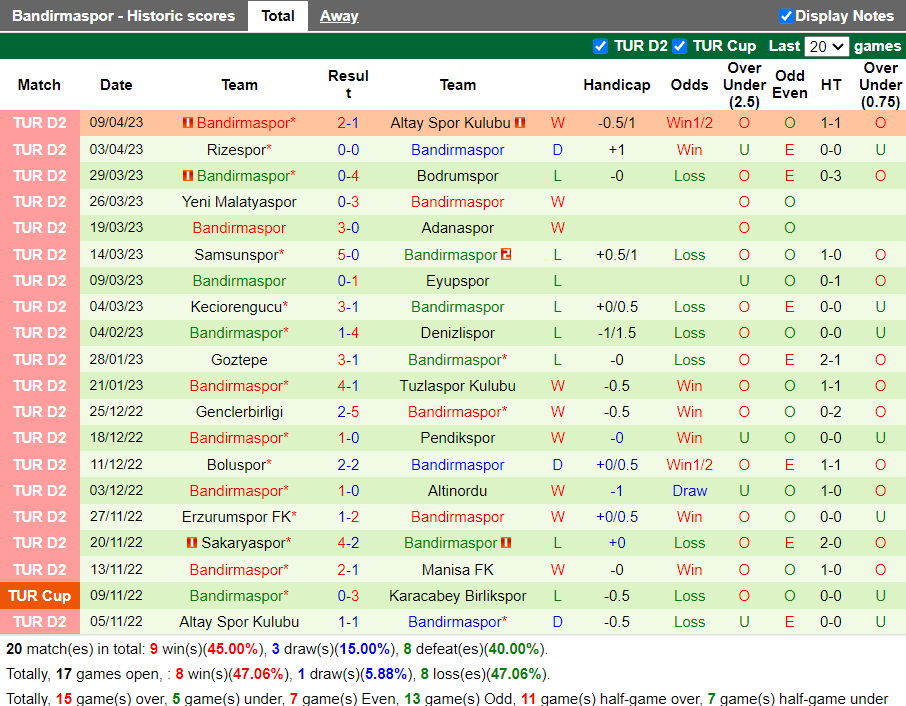The width and height of the screenshot is (906, 706).
Task: Open the Last games count dropdown
Action: [827, 46]
